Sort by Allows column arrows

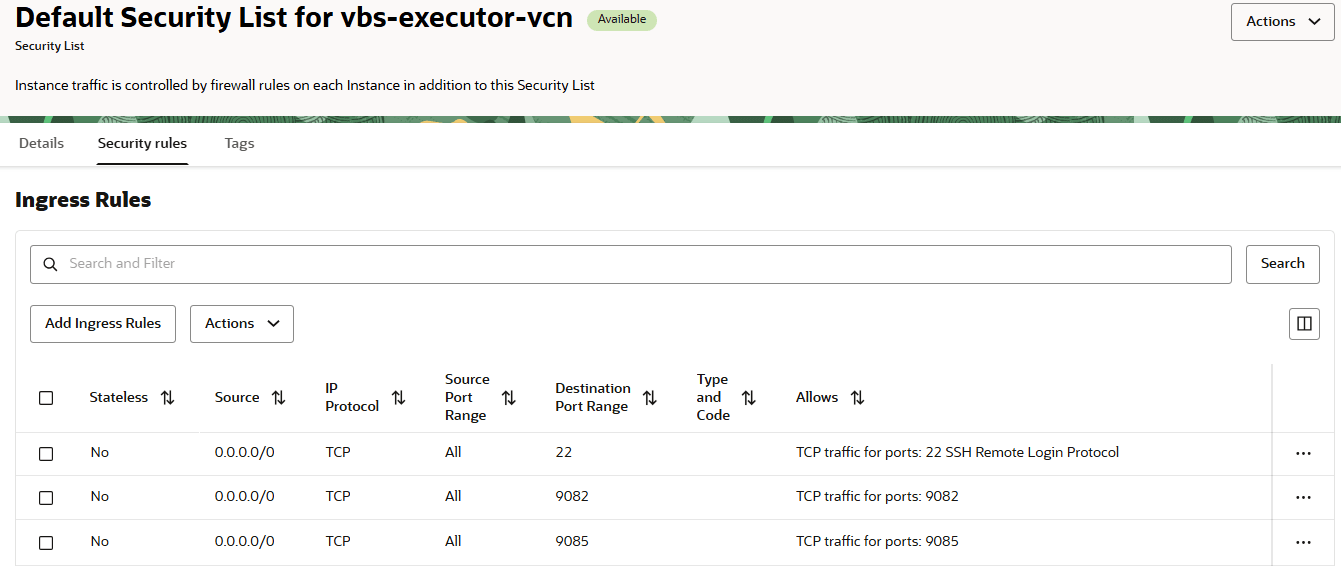857,398
